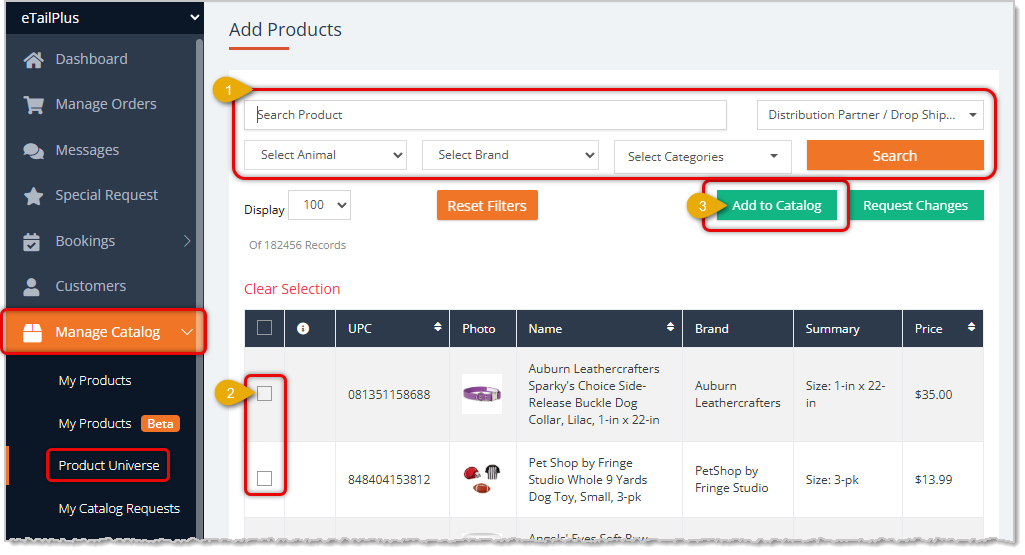The image size is (1025, 555).
Task: Click the info icon in table header
Action: (303, 329)
